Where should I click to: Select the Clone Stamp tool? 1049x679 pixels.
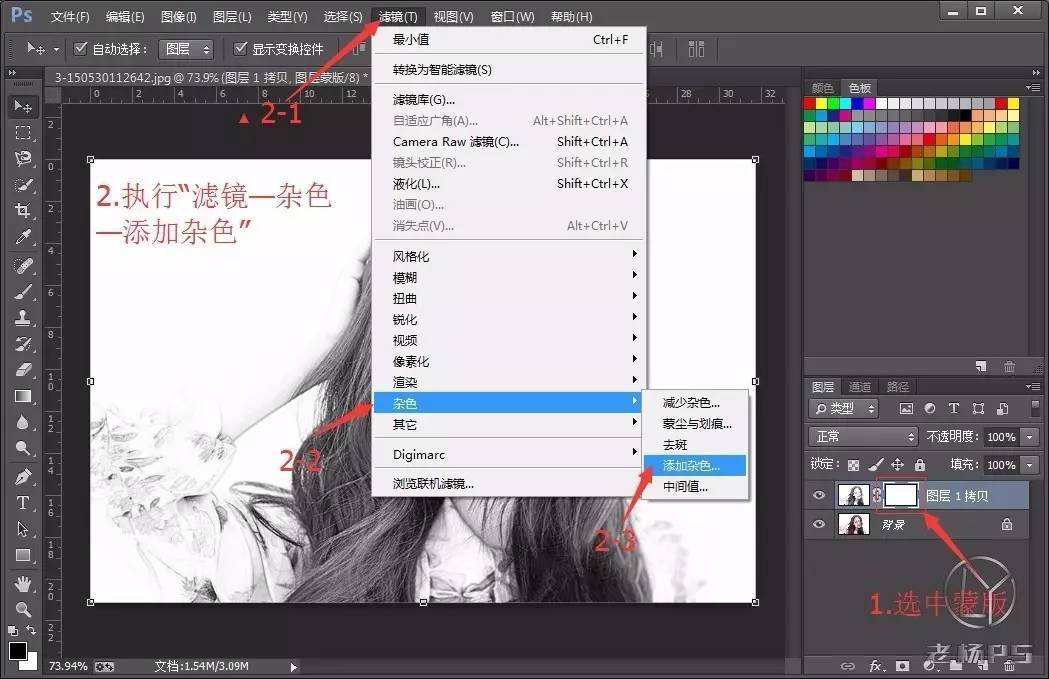point(23,318)
